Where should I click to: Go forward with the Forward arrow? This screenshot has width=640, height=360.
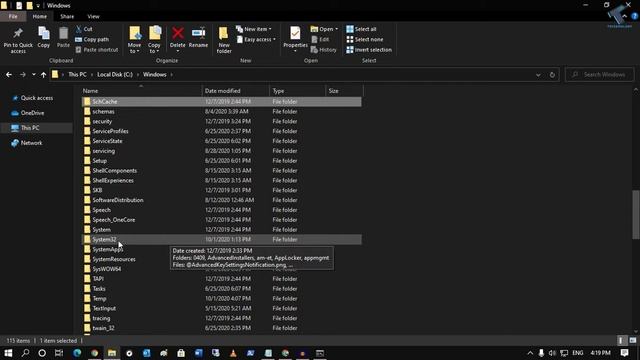point(22,75)
